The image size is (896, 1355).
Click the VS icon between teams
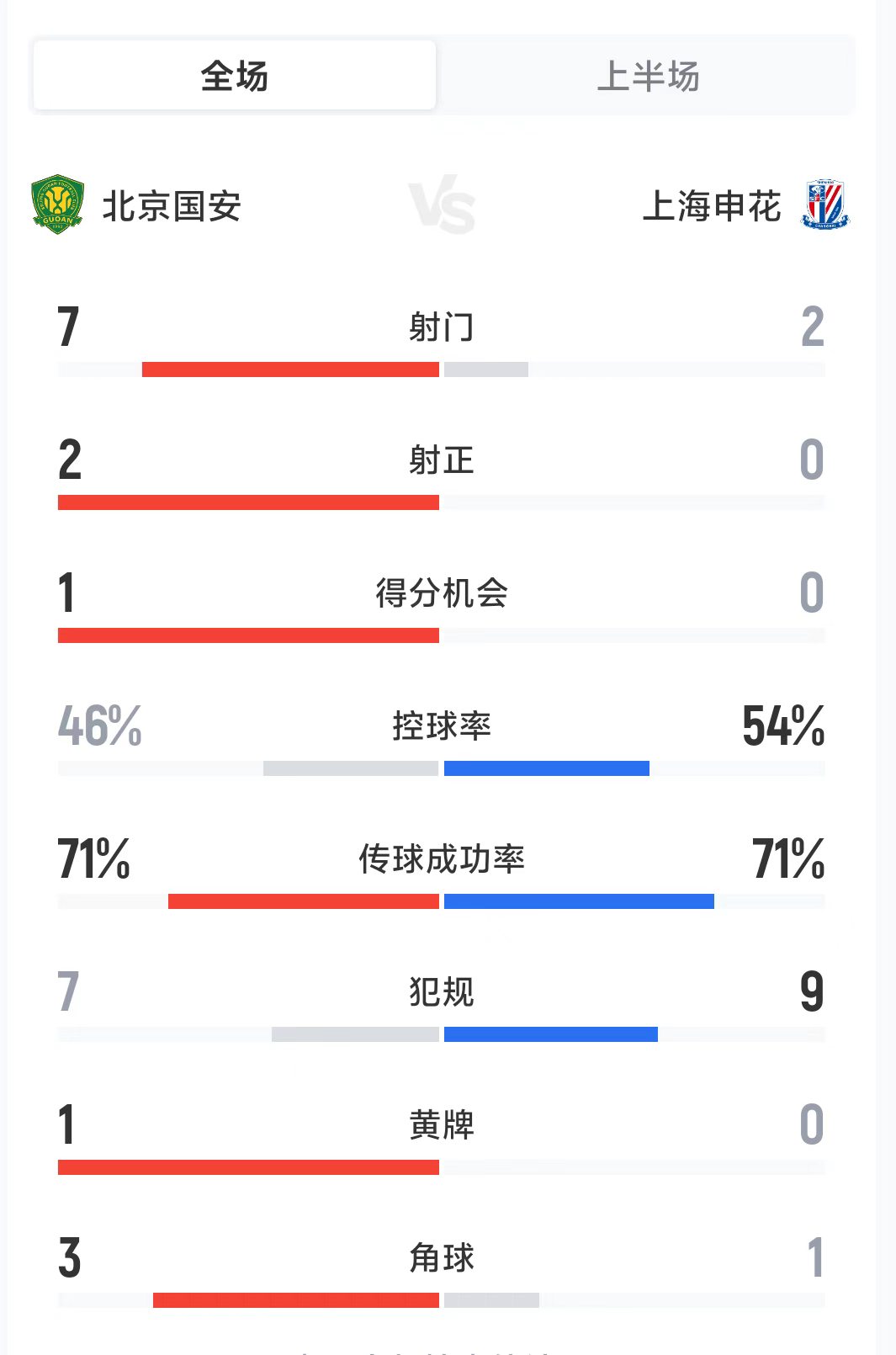tap(443, 205)
